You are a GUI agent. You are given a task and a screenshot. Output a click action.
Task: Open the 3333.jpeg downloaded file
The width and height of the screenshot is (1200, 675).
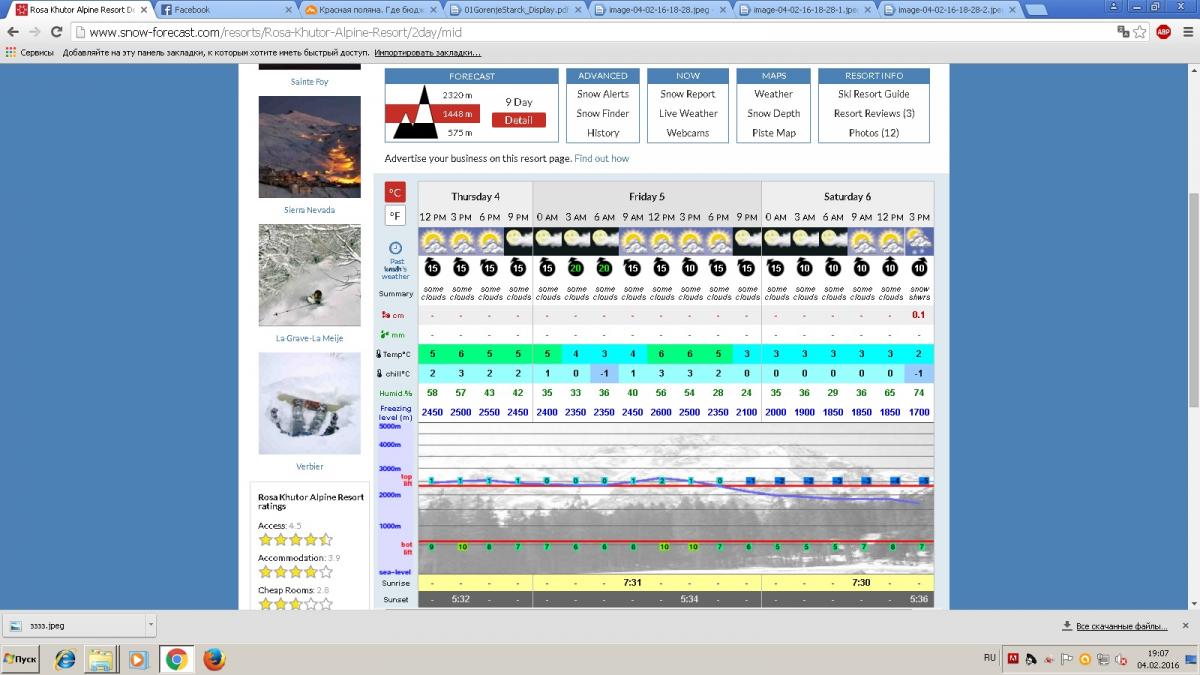pyautogui.click(x=72, y=626)
